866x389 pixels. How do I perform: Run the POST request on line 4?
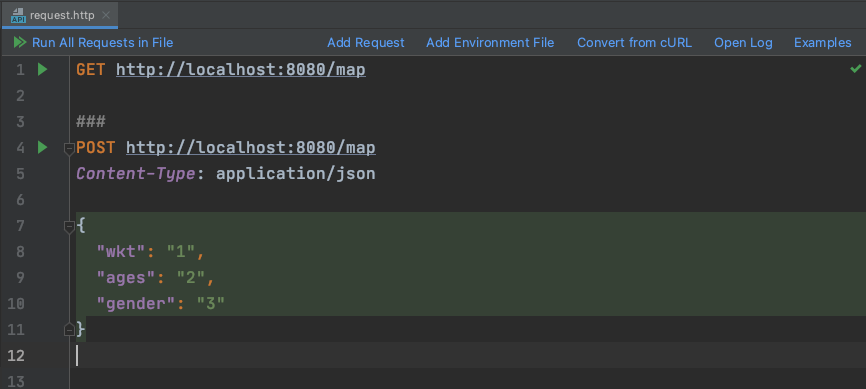tap(43, 148)
